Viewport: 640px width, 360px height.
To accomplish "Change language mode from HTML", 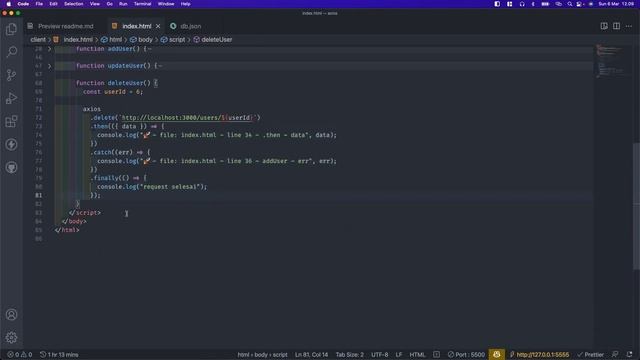I will (417, 355).
